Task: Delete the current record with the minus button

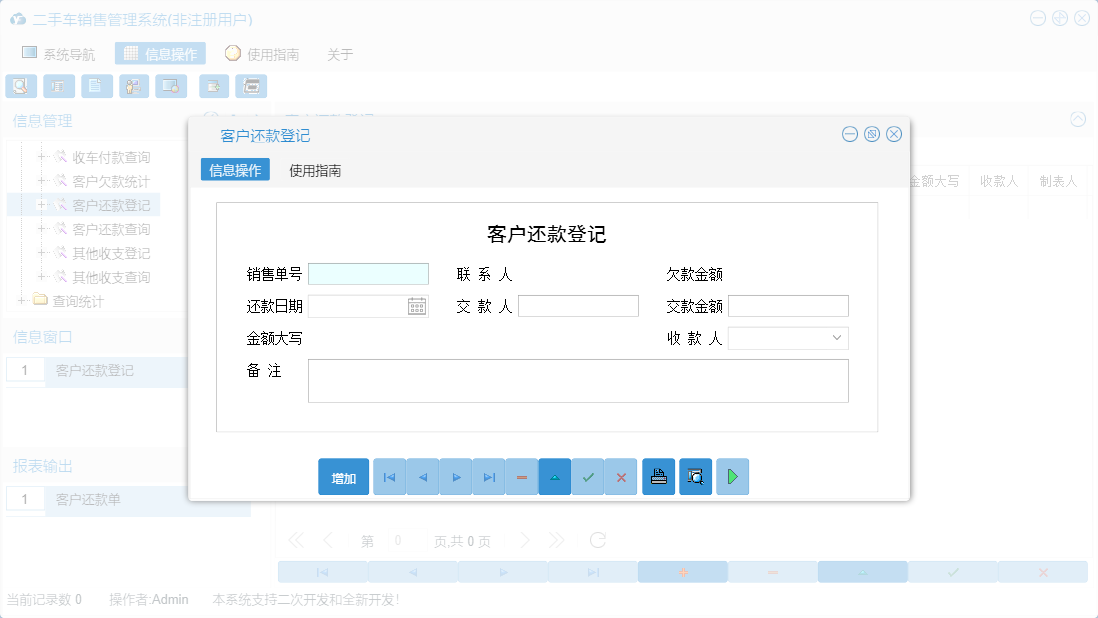Action: [x=521, y=477]
